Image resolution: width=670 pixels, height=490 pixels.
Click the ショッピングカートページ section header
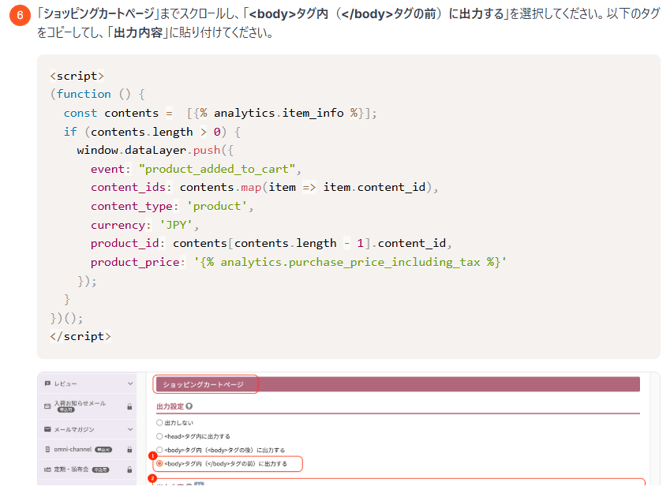[x=205, y=384]
